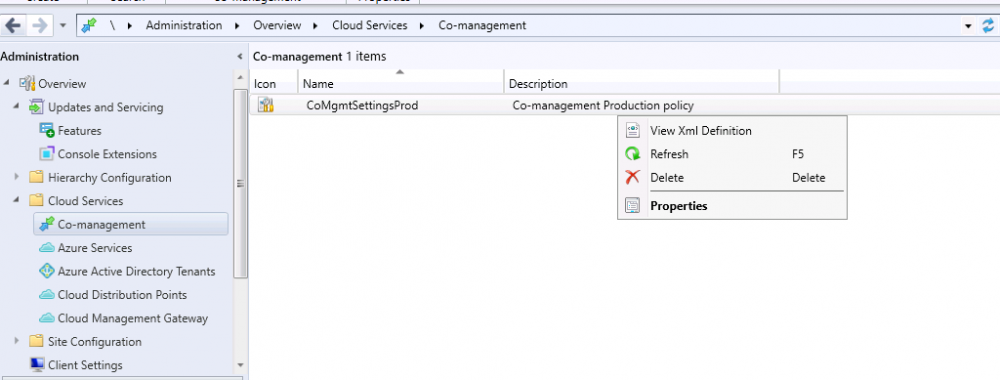Click the Forward navigation arrow

40,26
